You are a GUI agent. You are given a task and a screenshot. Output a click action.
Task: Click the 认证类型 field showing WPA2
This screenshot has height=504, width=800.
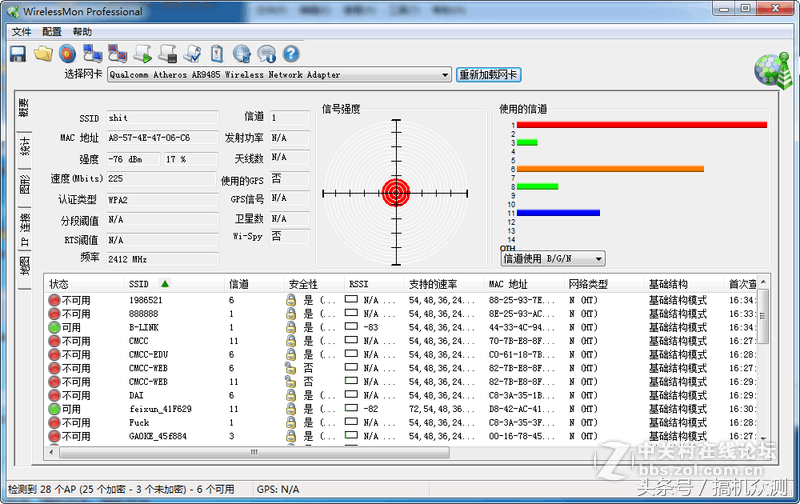click(x=162, y=200)
